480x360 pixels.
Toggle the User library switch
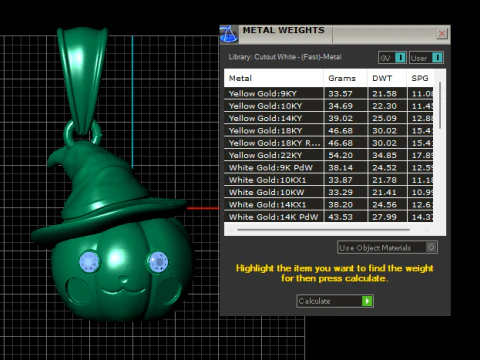click(x=426, y=58)
